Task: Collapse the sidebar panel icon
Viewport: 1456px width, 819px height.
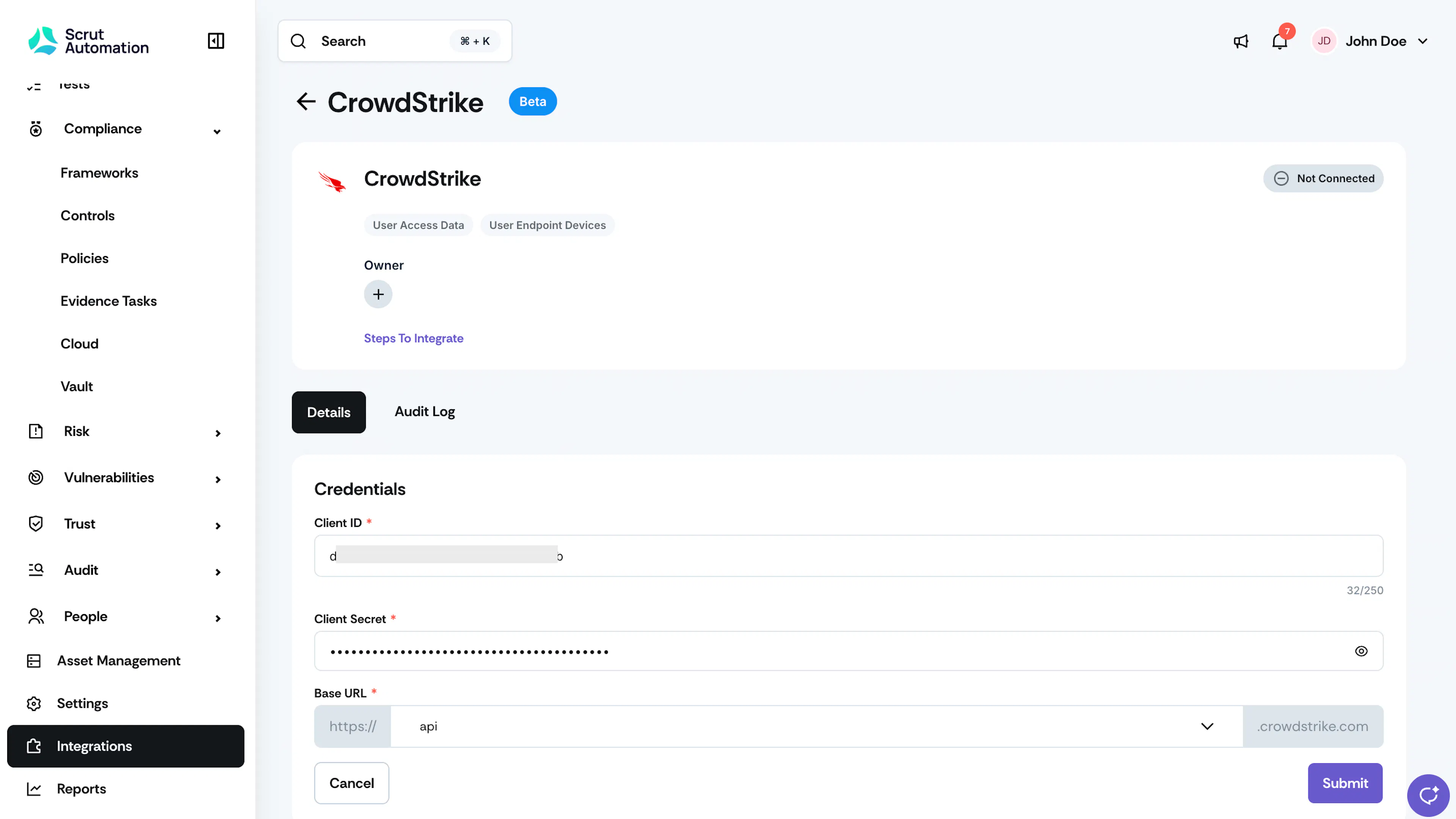Action: click(216, 41)
